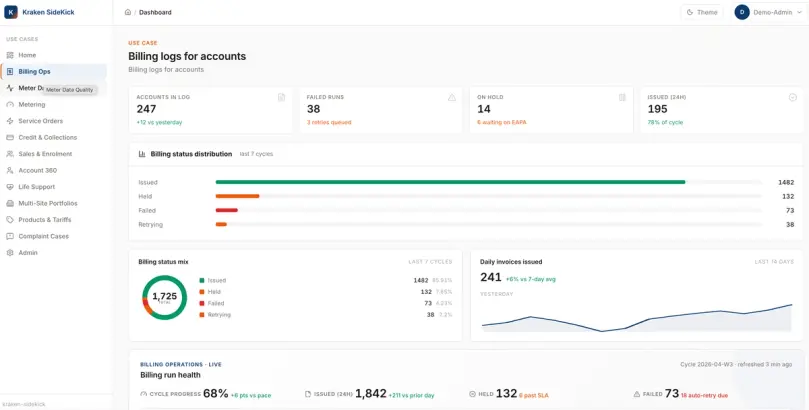809x410 pixels.
Task: Click the Home sidebar icon
Action: click(x=10, y=55)
